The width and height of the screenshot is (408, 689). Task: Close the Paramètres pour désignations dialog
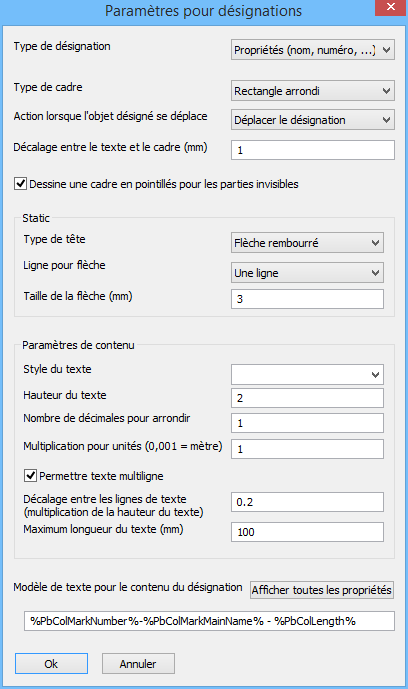click(390, 7)
